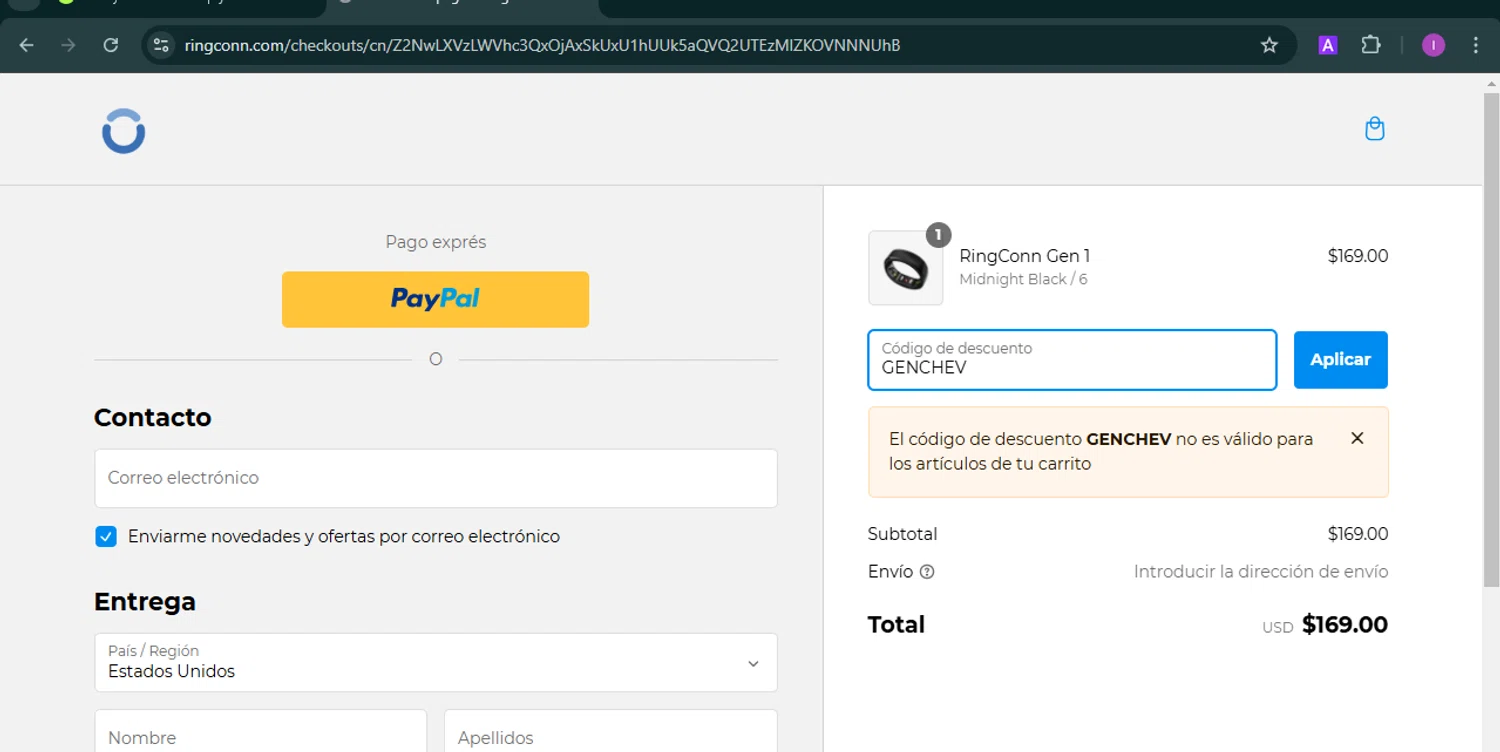
Task: Click the RingConn logo icon
Action: coord(124,131)
